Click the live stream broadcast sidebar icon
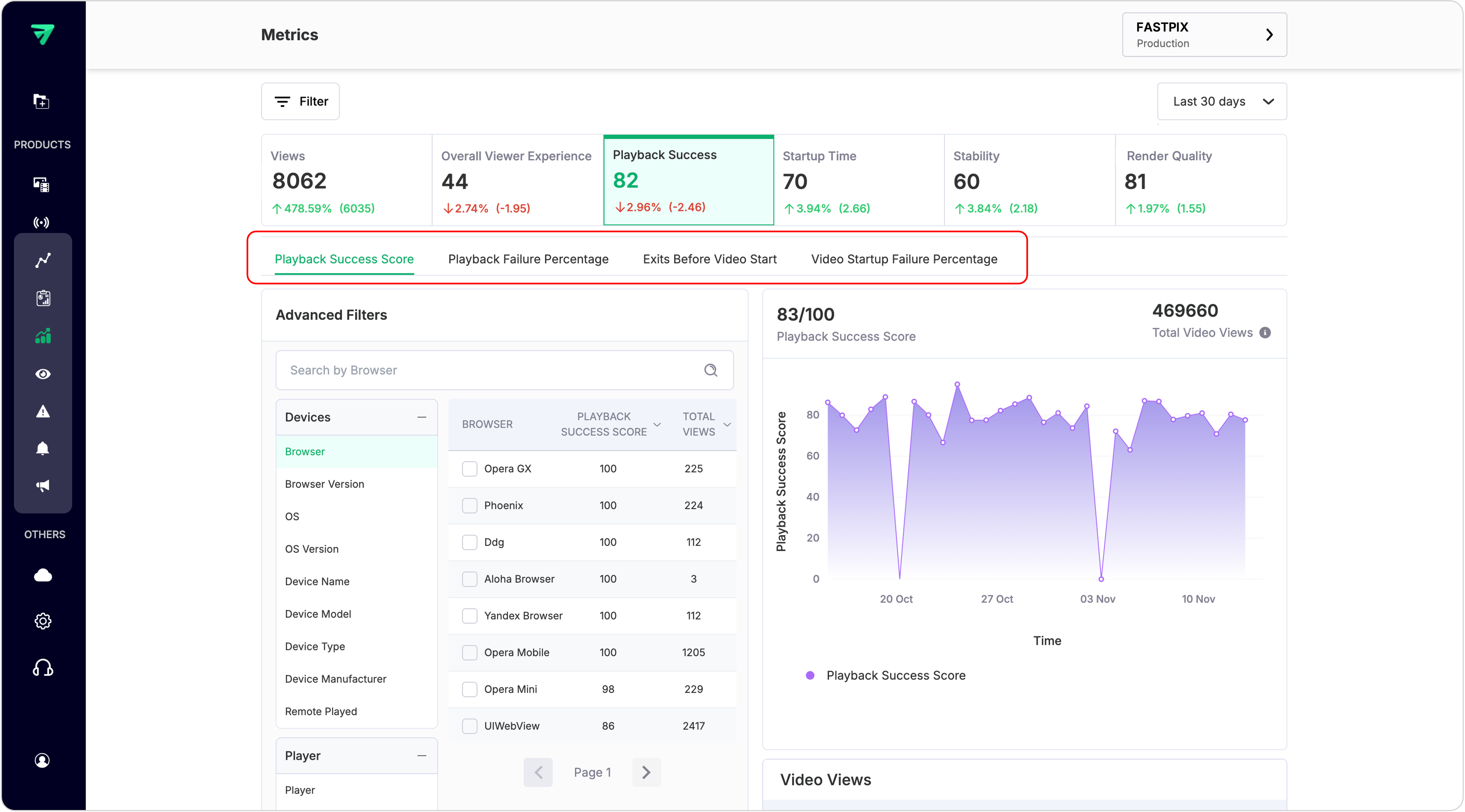This screenshot has height=812, width=1465. (41, 222)
